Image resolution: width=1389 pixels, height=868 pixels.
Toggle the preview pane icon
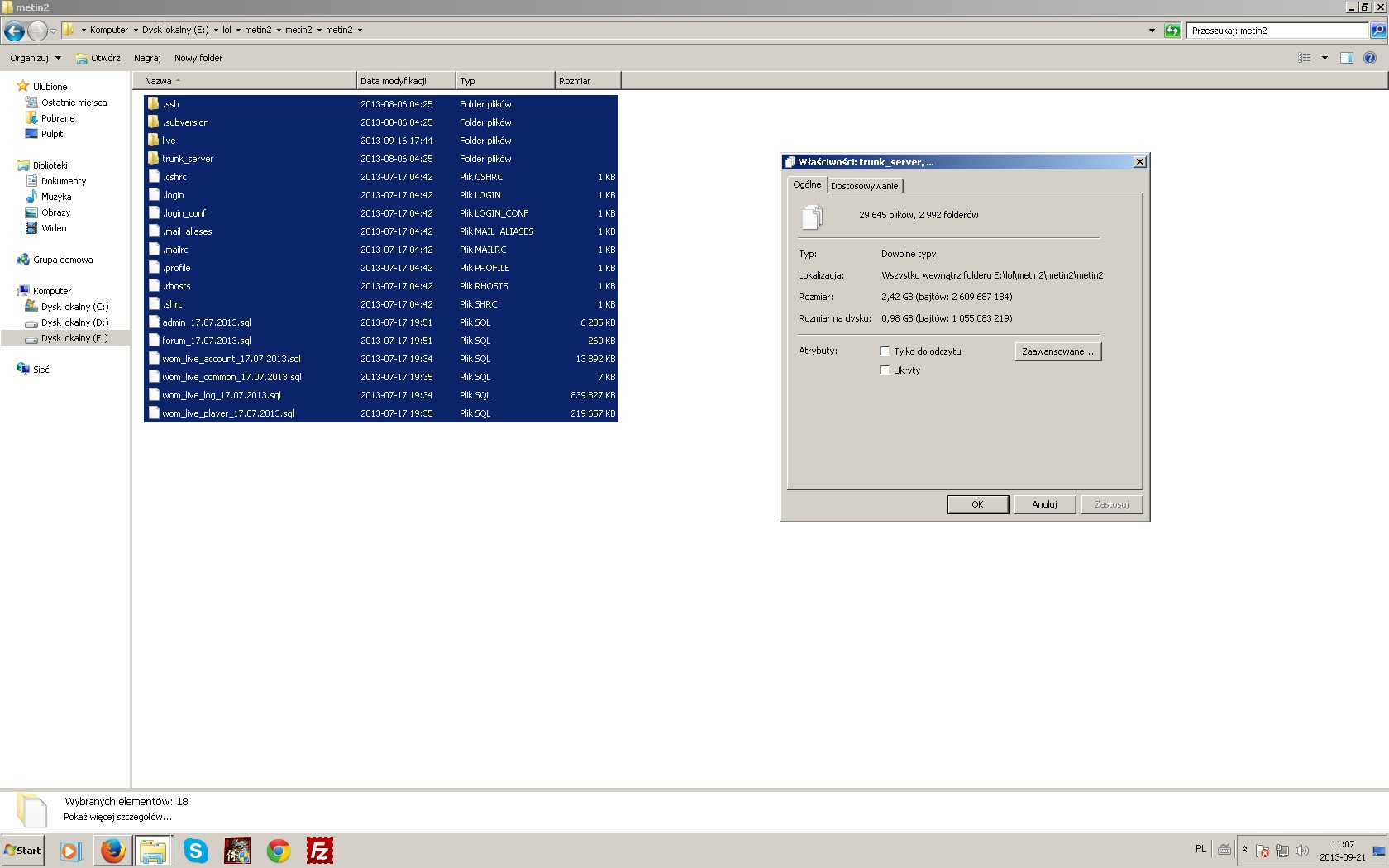[1346, 58]
